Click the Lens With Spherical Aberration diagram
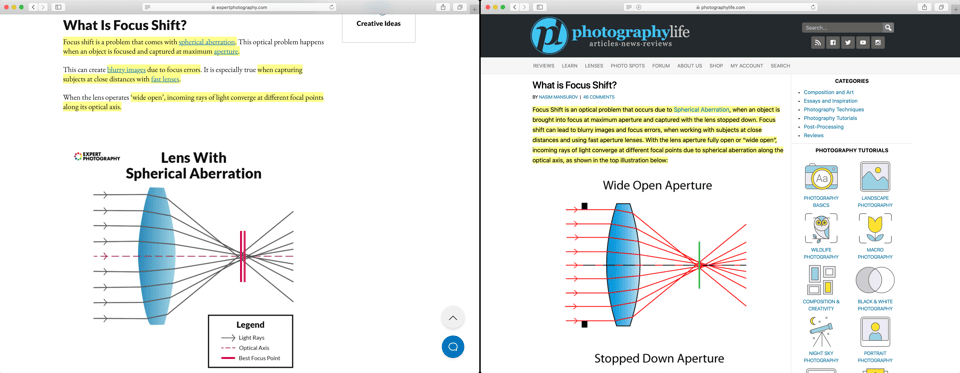This screenshot has width=960, height=373. (193, 259)
